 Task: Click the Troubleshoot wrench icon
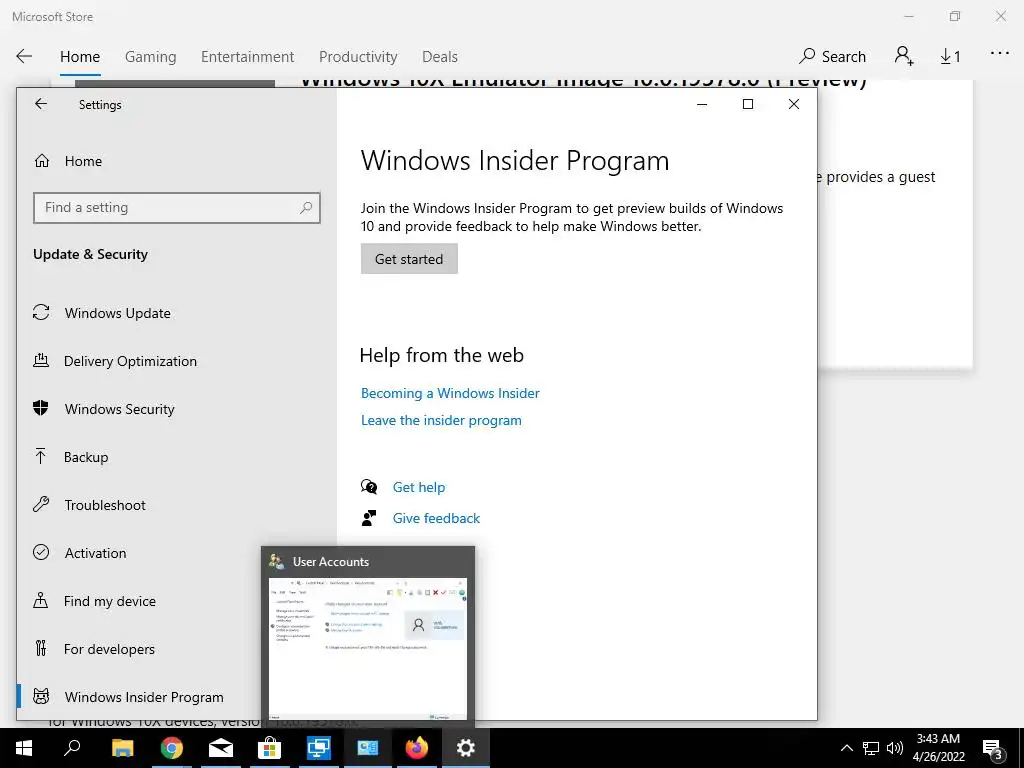pos(41,504)
